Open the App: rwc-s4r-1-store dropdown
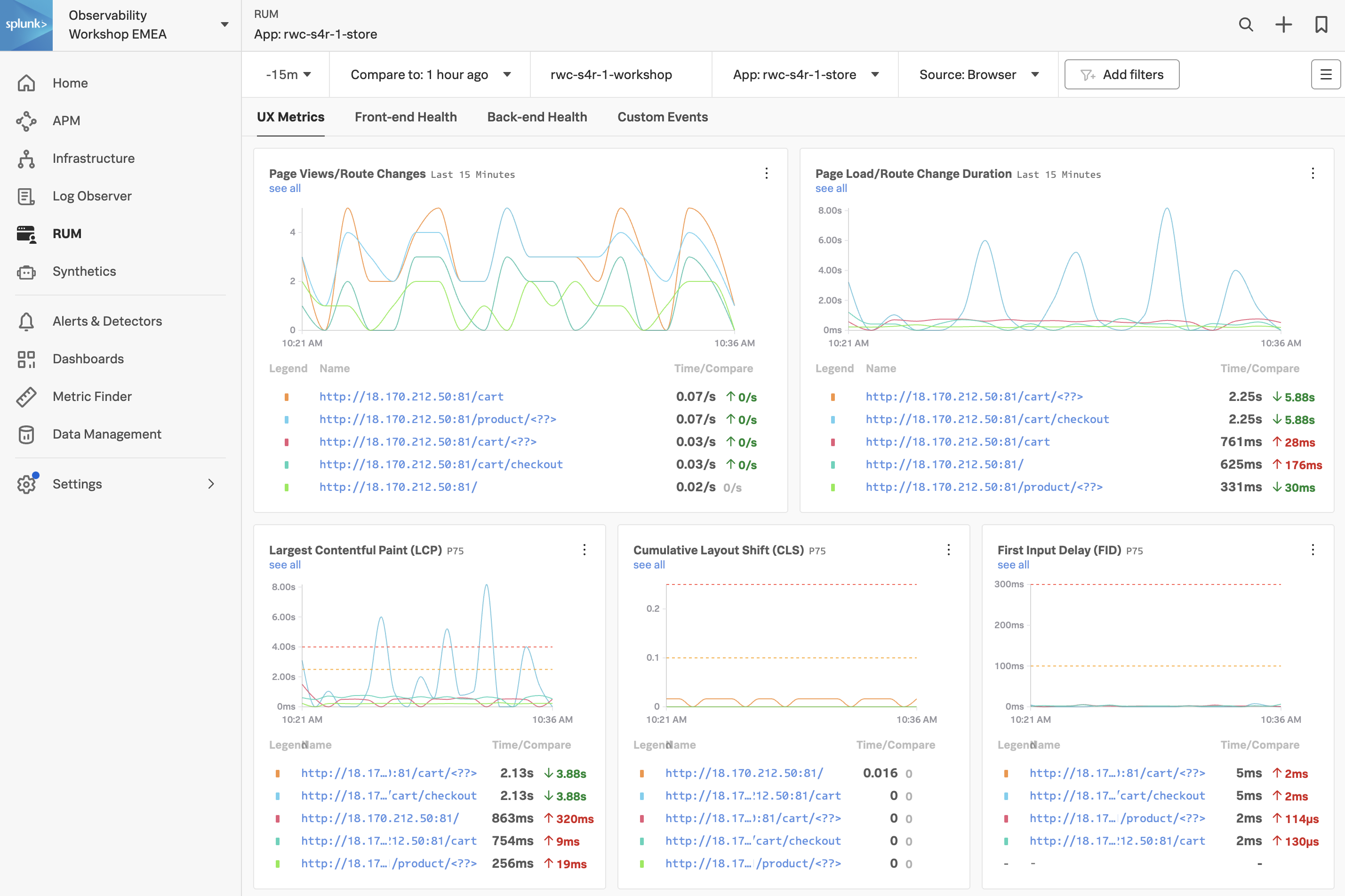This screenshot has height=896, width=1345. coord(806,74)
